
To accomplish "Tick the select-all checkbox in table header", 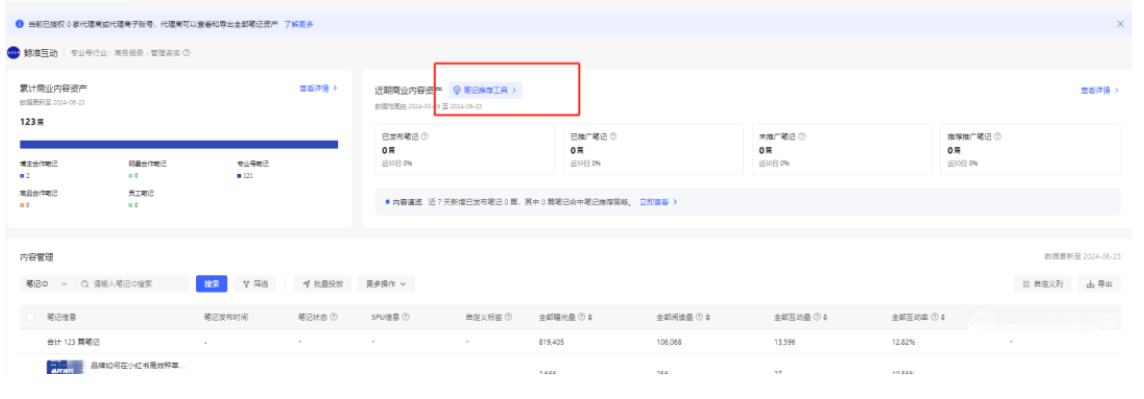I will point(30,317).
